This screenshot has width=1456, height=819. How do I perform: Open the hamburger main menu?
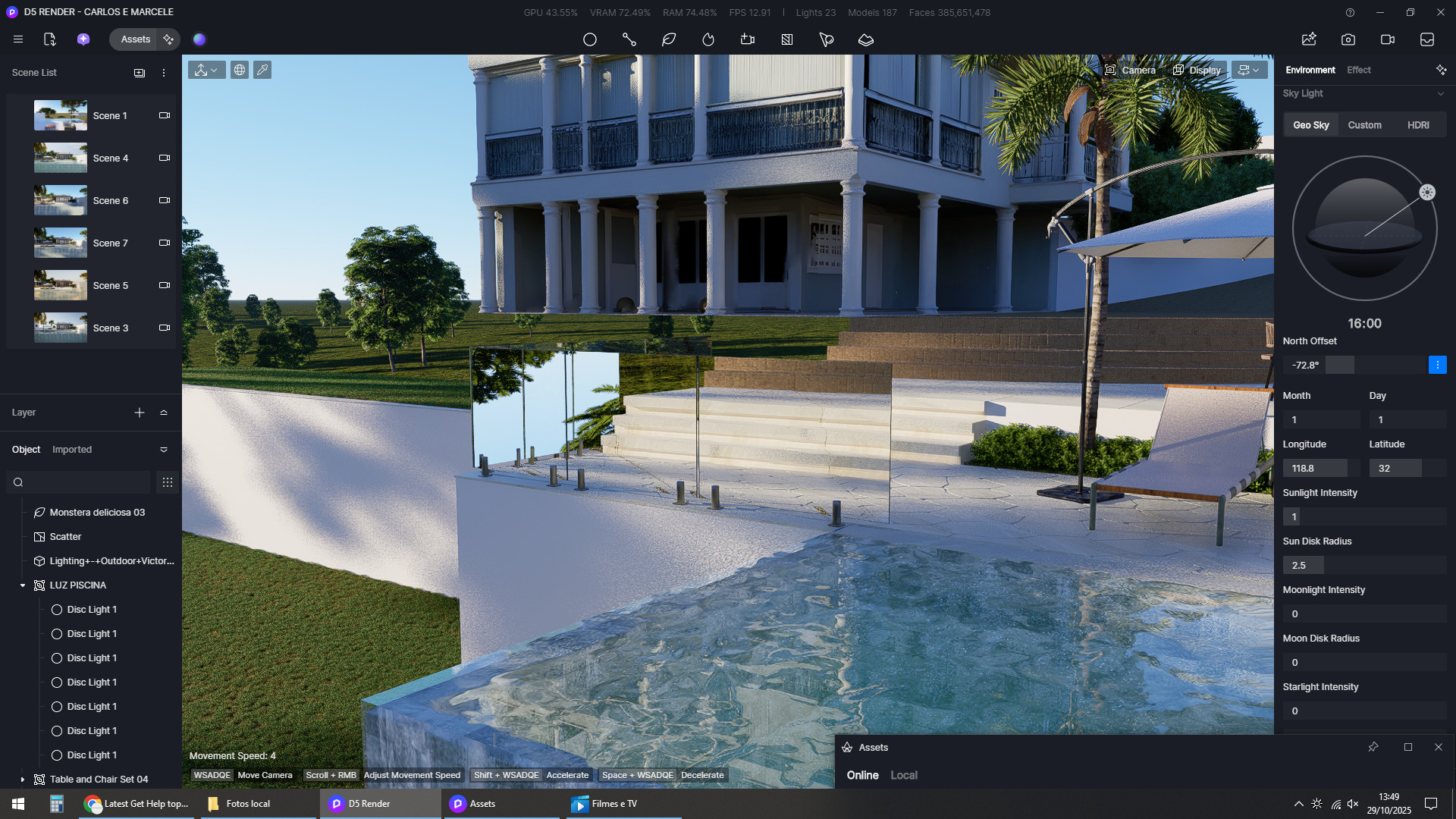click(x=18, y=39)
